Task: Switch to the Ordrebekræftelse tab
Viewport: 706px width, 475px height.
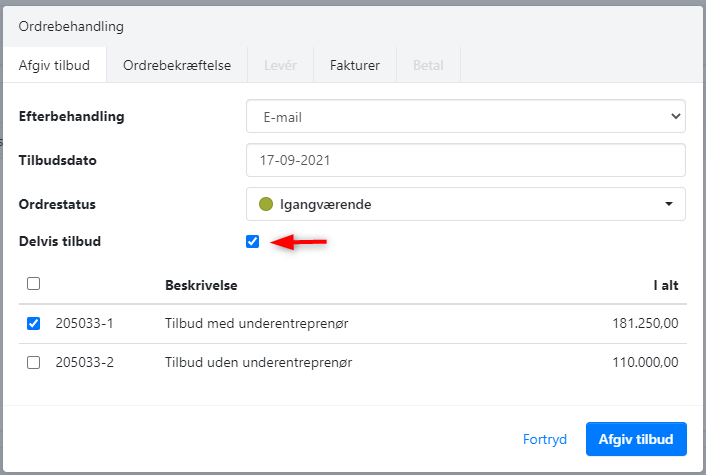Action: 177,66
